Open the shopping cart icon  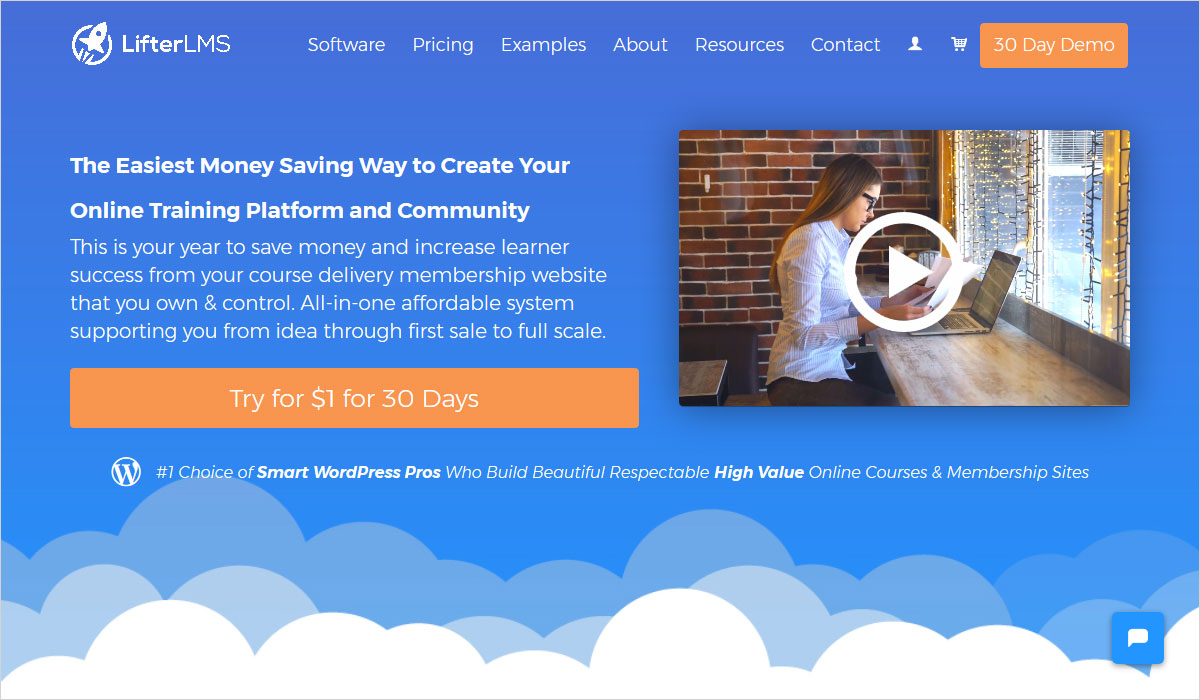959,45
